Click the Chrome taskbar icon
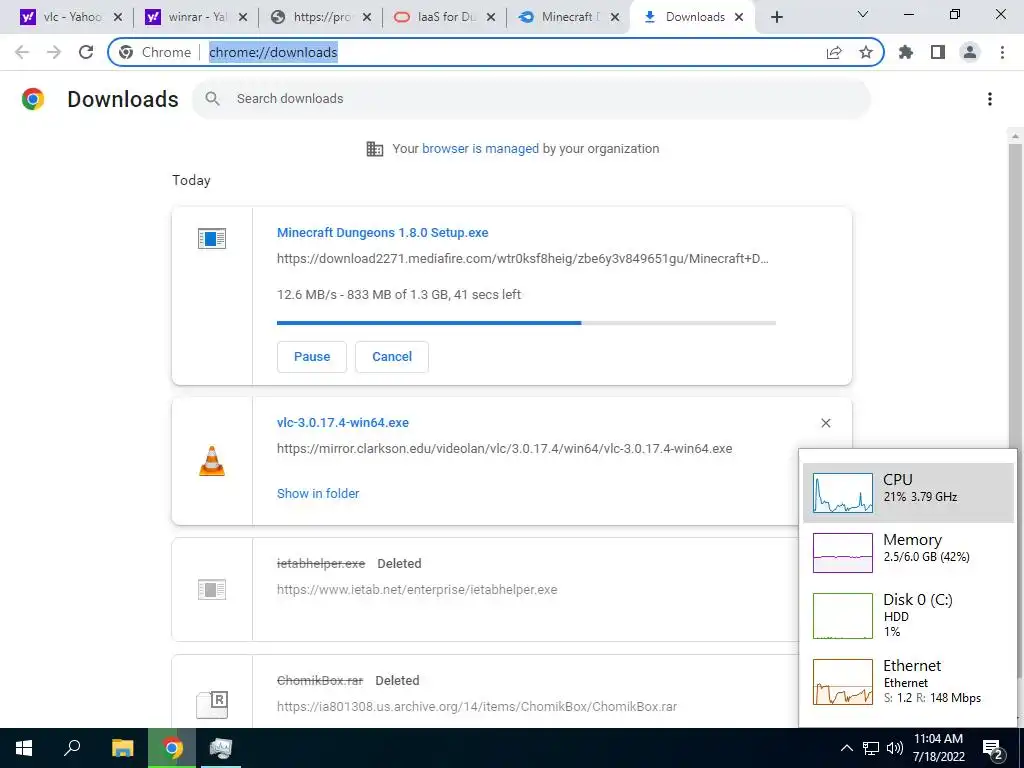1024x768 pixels. (x=172, y=748)
